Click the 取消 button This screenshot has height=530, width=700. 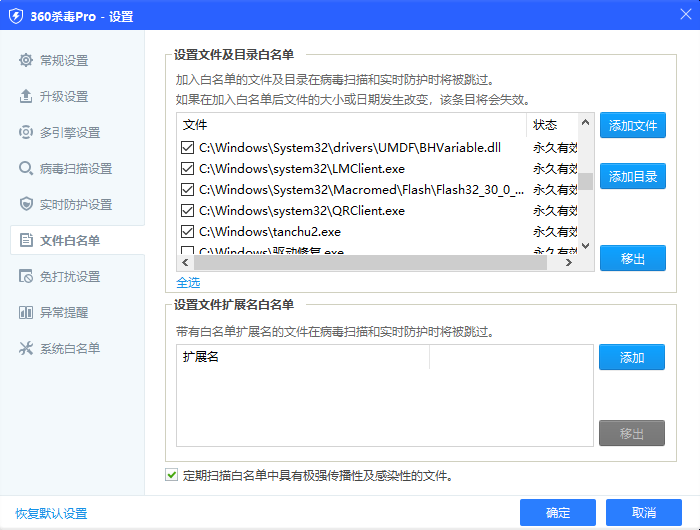(x=644, y=513)
